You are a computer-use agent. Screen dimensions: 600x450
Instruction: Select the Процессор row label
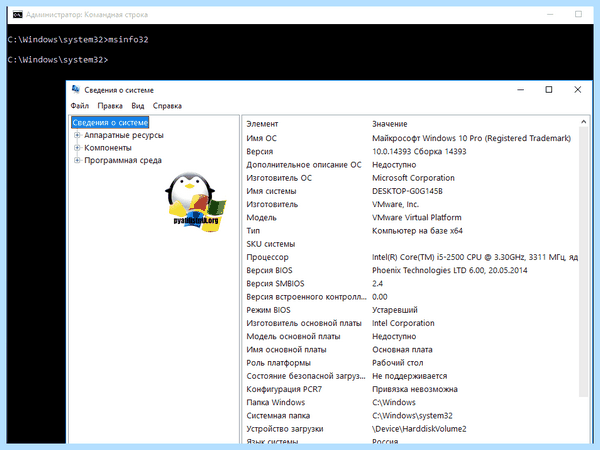(x=267, y=257)
